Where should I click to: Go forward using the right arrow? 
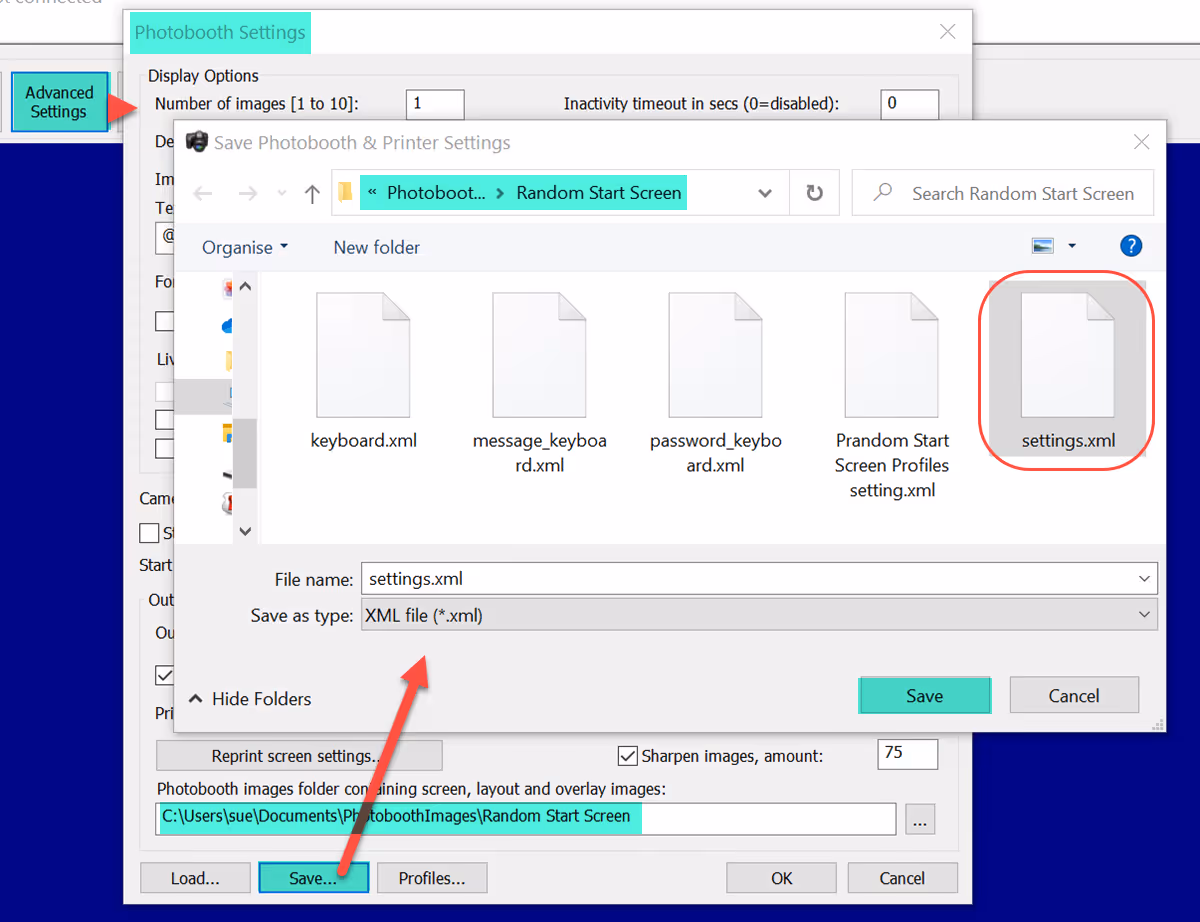[247, 194]
